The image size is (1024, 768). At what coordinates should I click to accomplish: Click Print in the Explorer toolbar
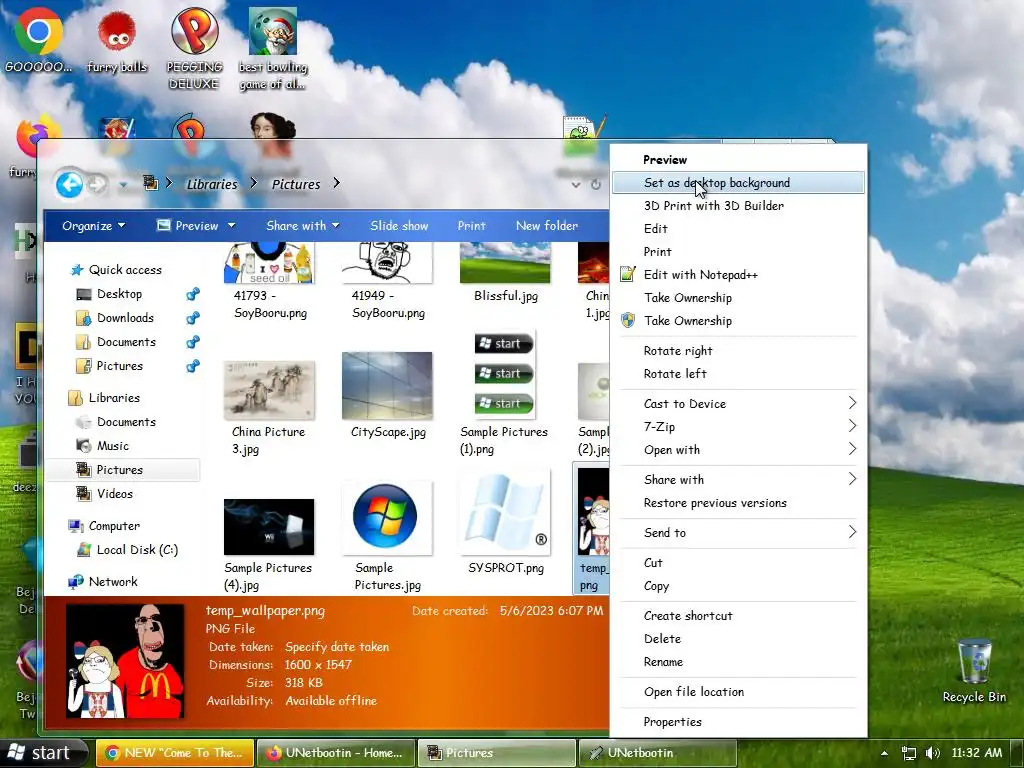click(472, 226)
